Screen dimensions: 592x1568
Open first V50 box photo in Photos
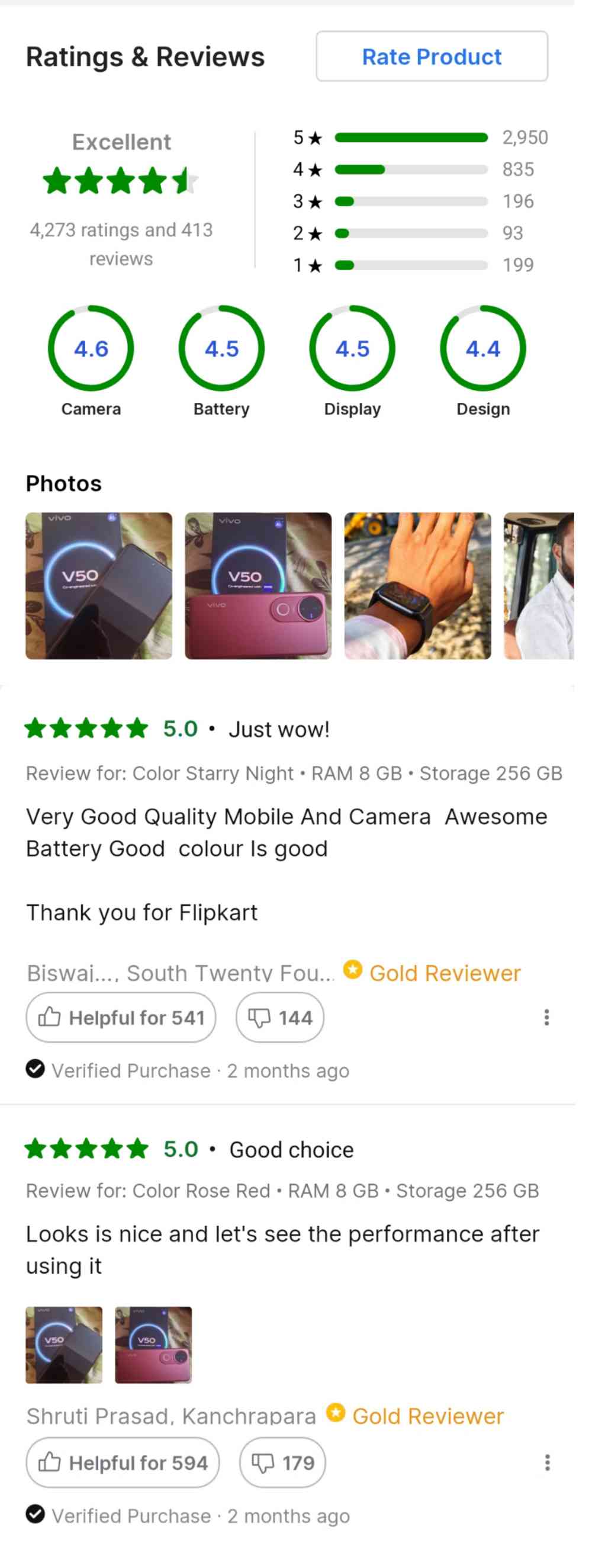point(98,586)
